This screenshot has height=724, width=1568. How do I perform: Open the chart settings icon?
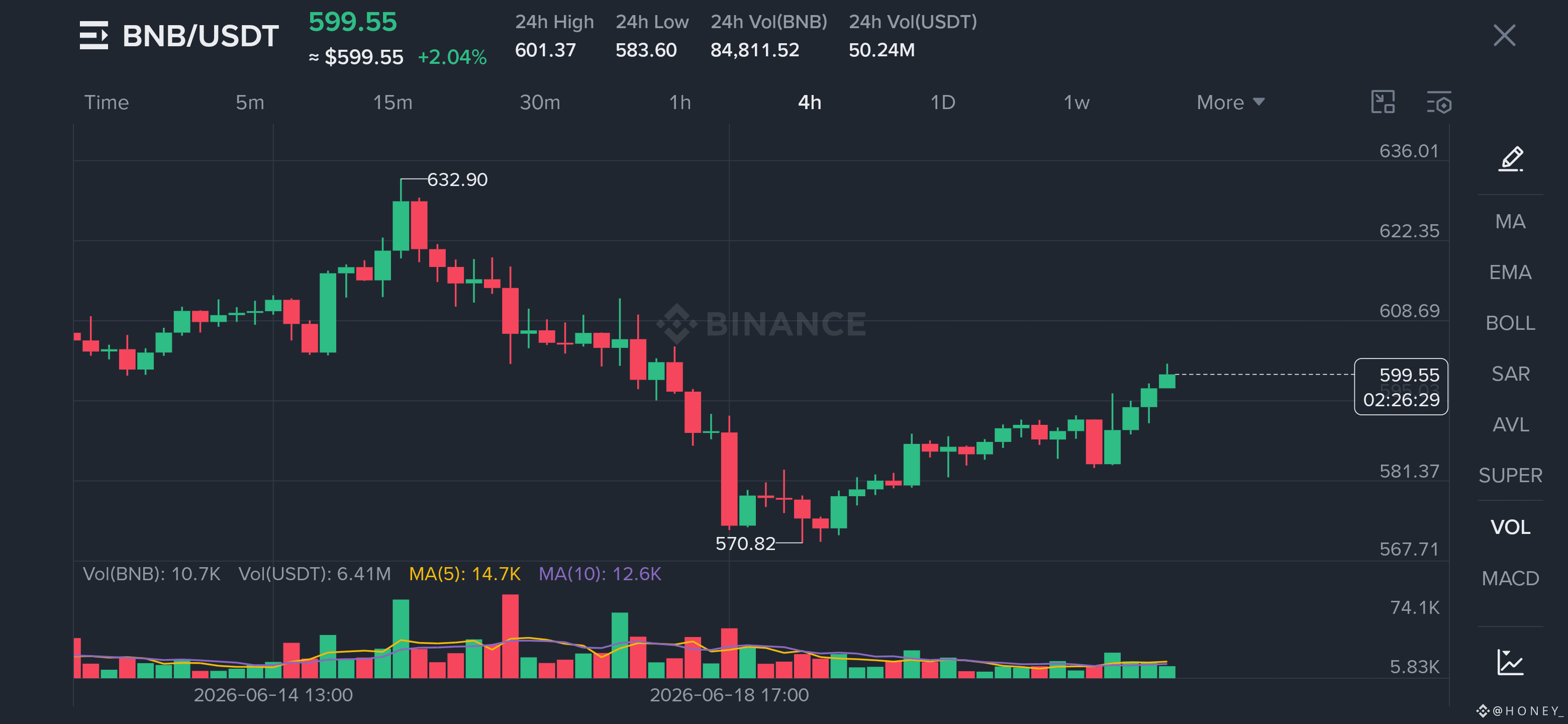(1439, 102)
